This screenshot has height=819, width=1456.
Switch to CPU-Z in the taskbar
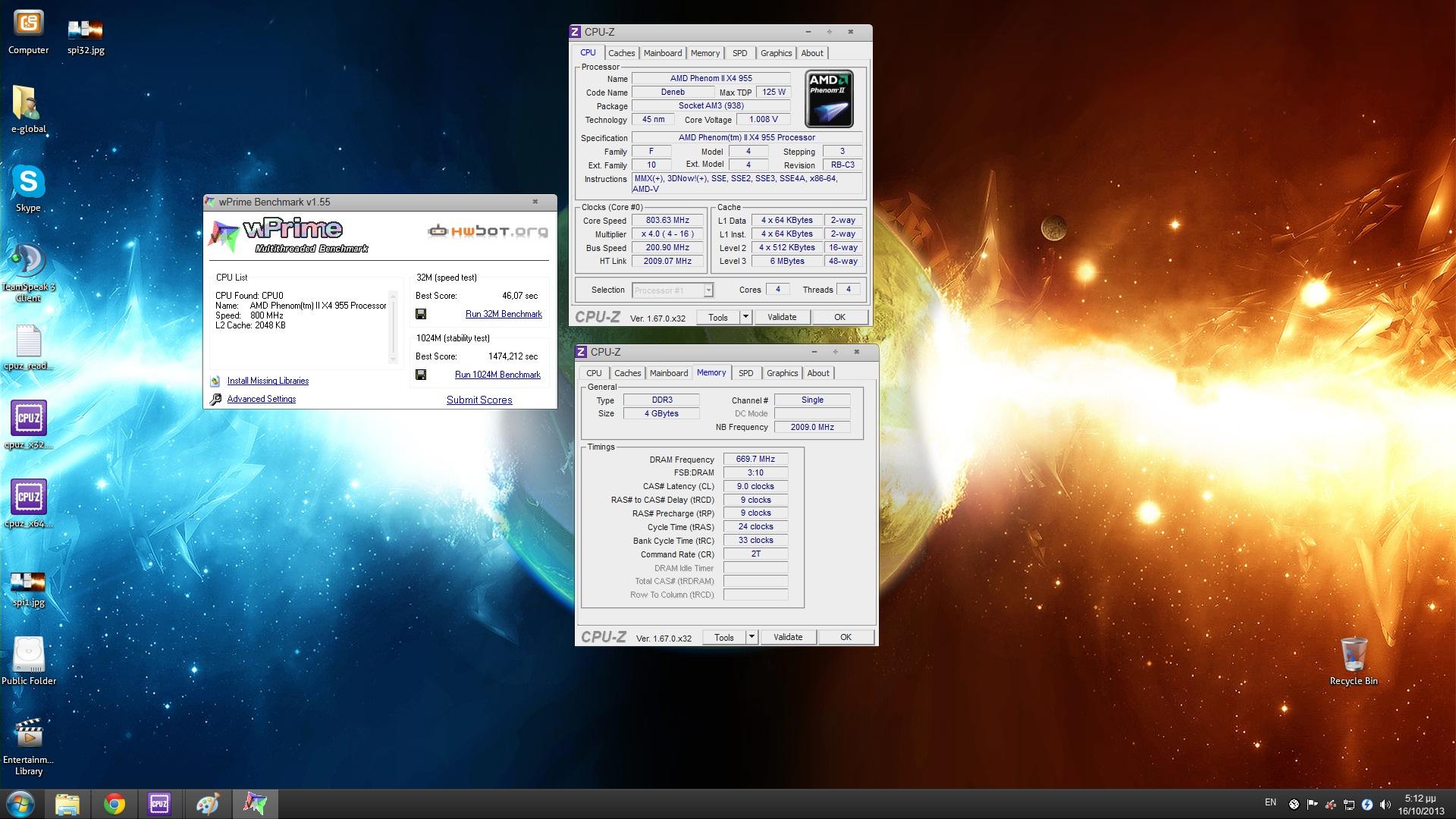[159, 804]
